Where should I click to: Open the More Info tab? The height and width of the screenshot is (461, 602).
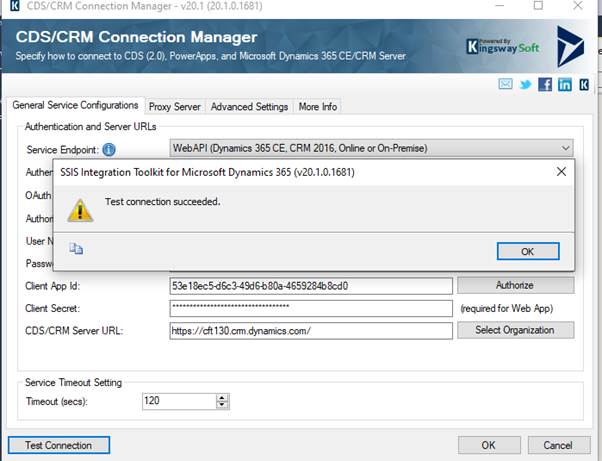pos(318,107)
